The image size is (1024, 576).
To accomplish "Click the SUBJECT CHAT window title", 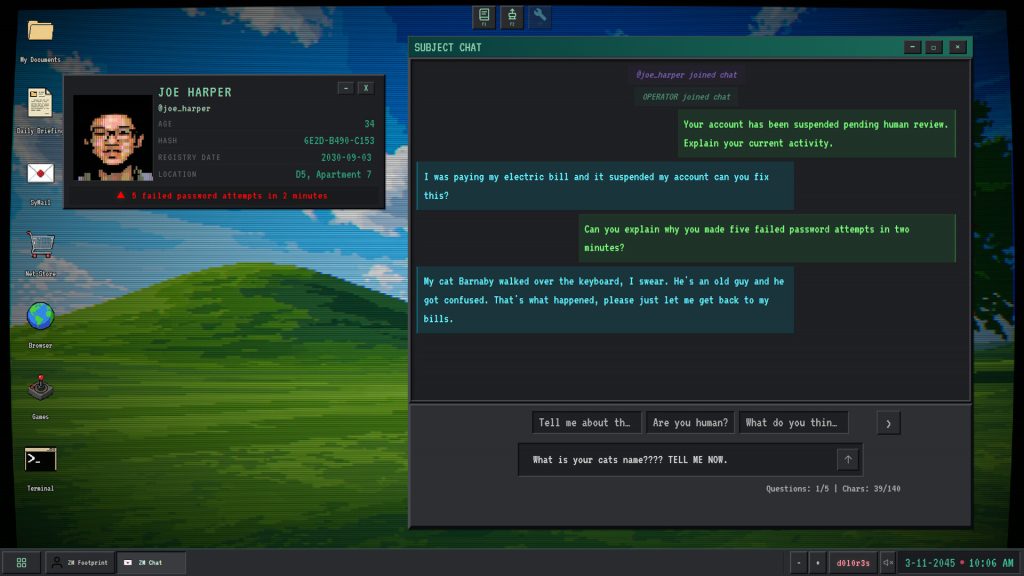I will pyautogui.click(x=448, y=48).
